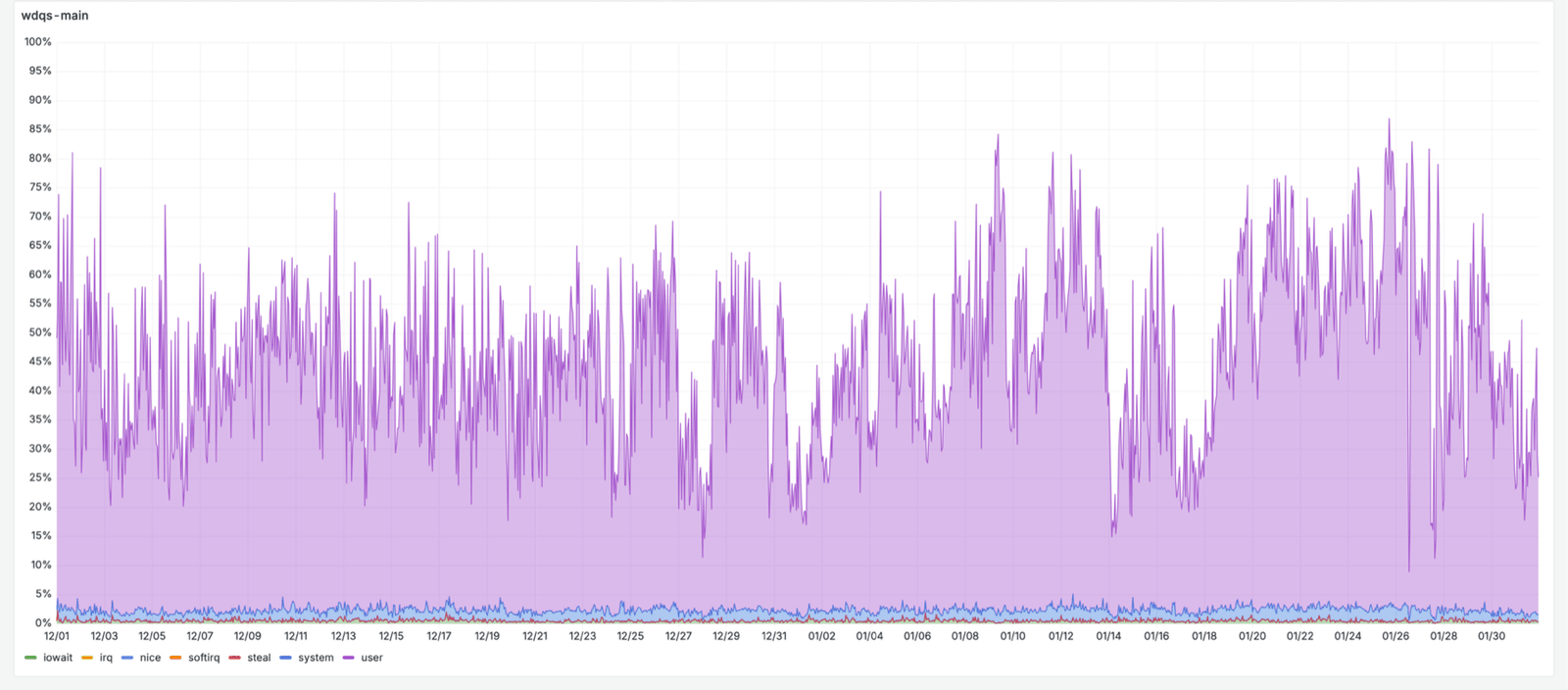Open the wdqs-main panel title menu

point(55,16)
